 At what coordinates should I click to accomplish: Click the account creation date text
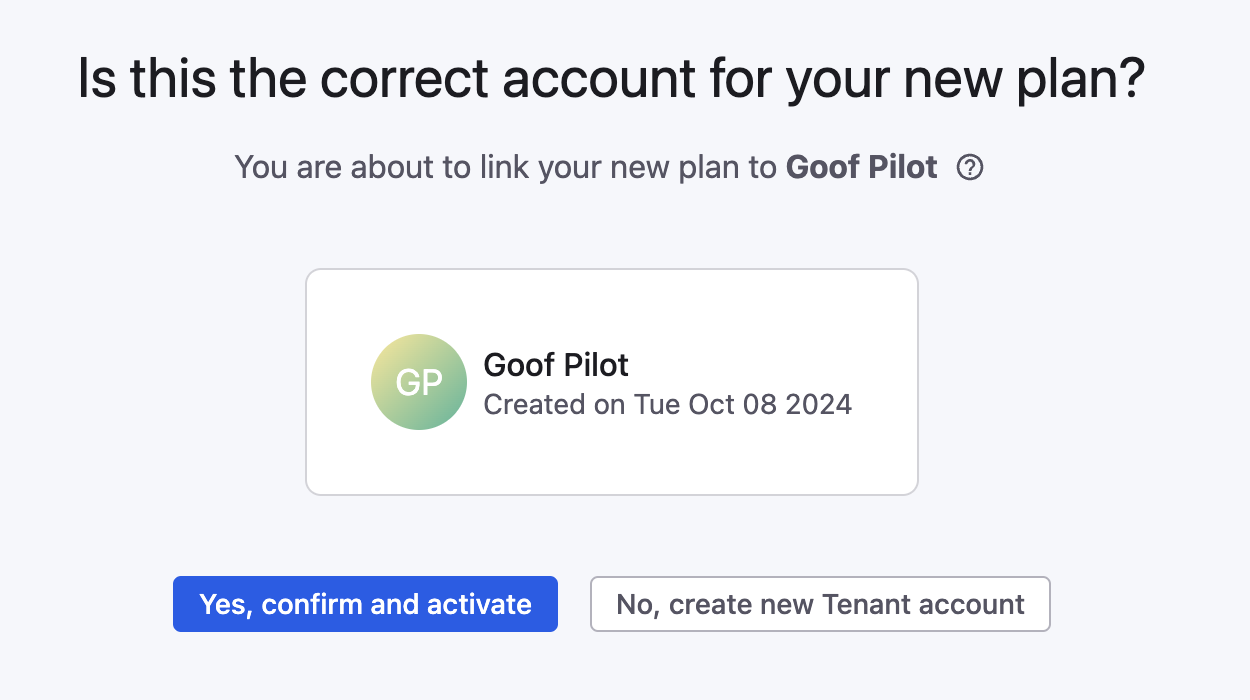click(x=667, y=404)
